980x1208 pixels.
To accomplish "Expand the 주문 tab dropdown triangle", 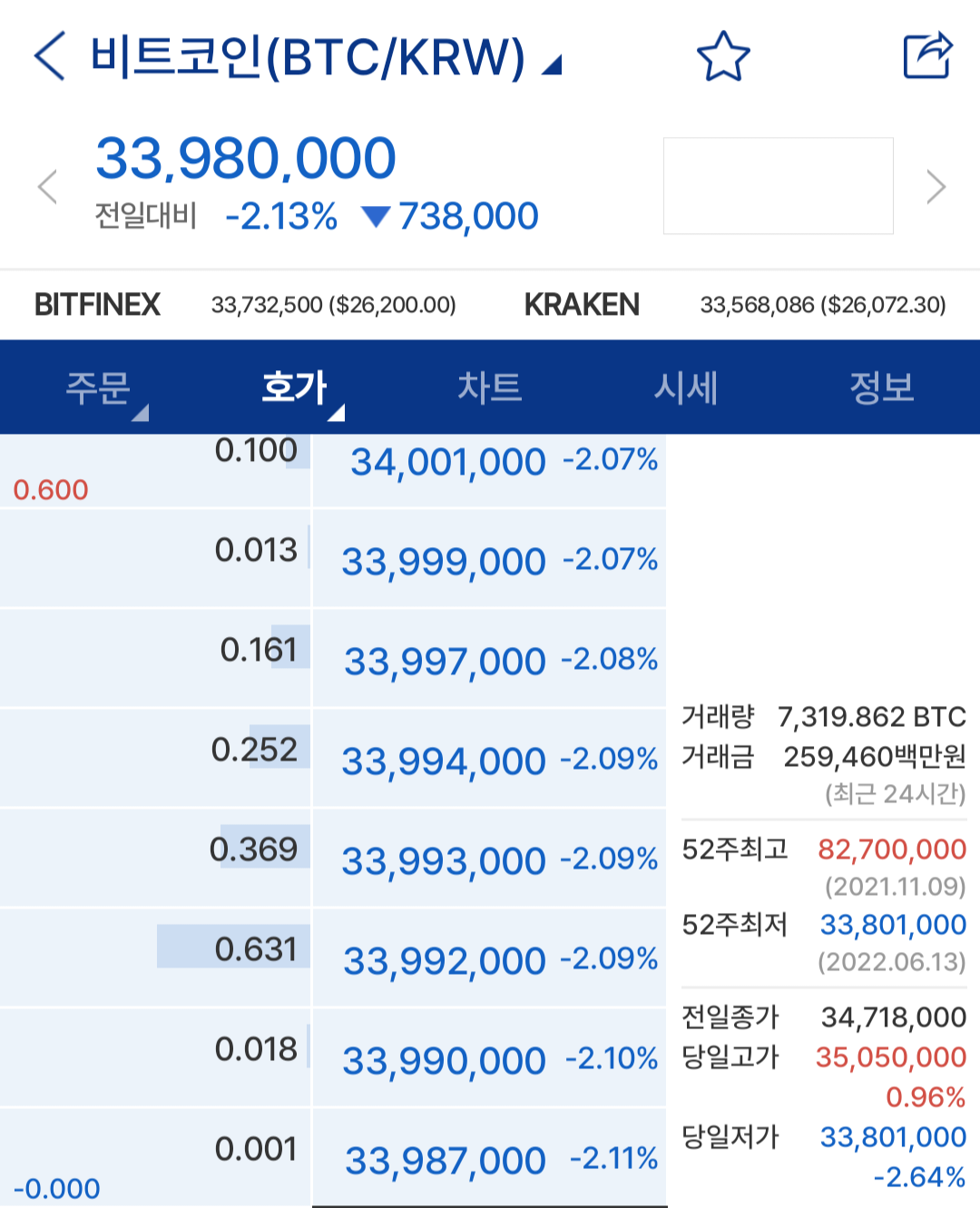I will coord(140,414).
